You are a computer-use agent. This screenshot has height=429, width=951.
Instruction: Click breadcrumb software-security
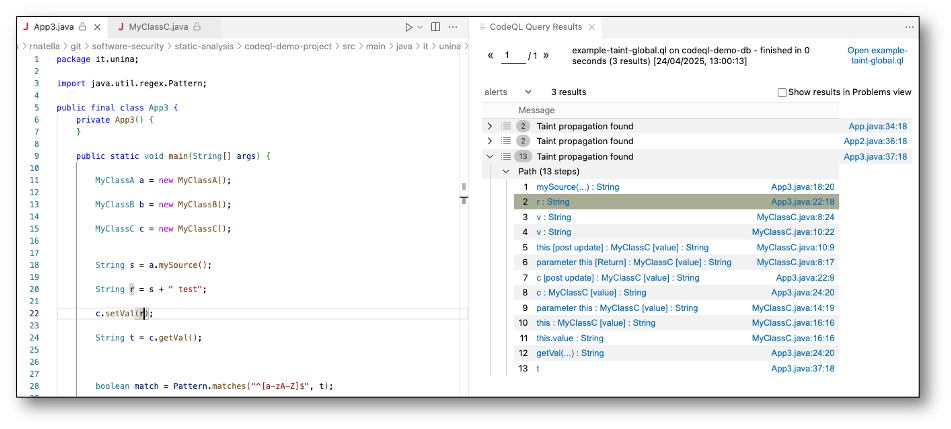(x=127, y=46)
